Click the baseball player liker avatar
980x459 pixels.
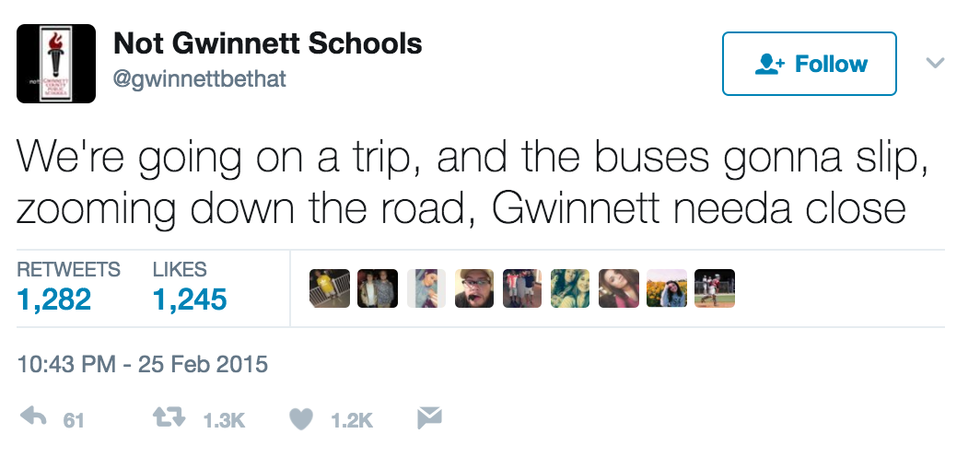coord(714,288)
